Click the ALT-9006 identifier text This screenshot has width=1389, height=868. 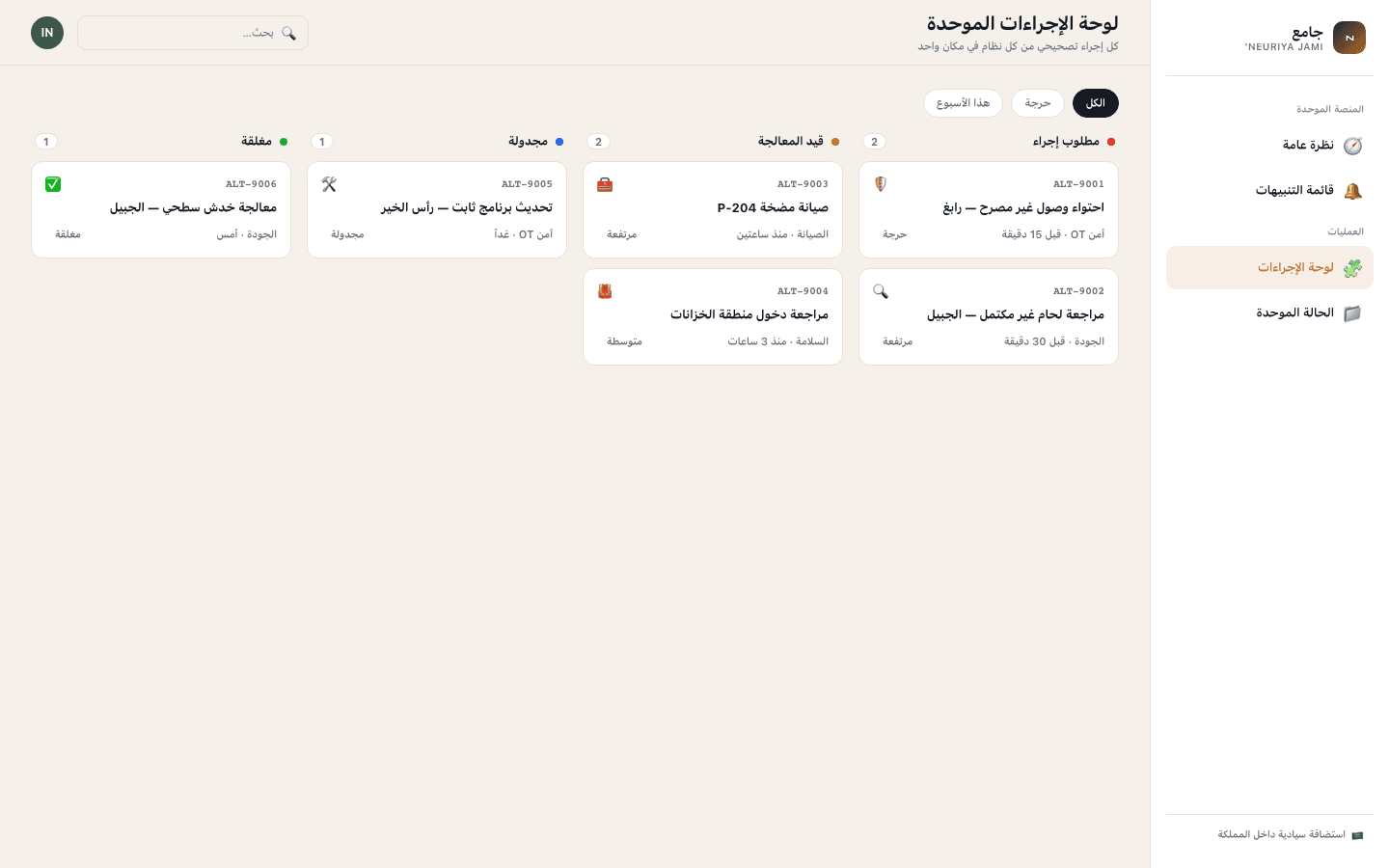251,184
